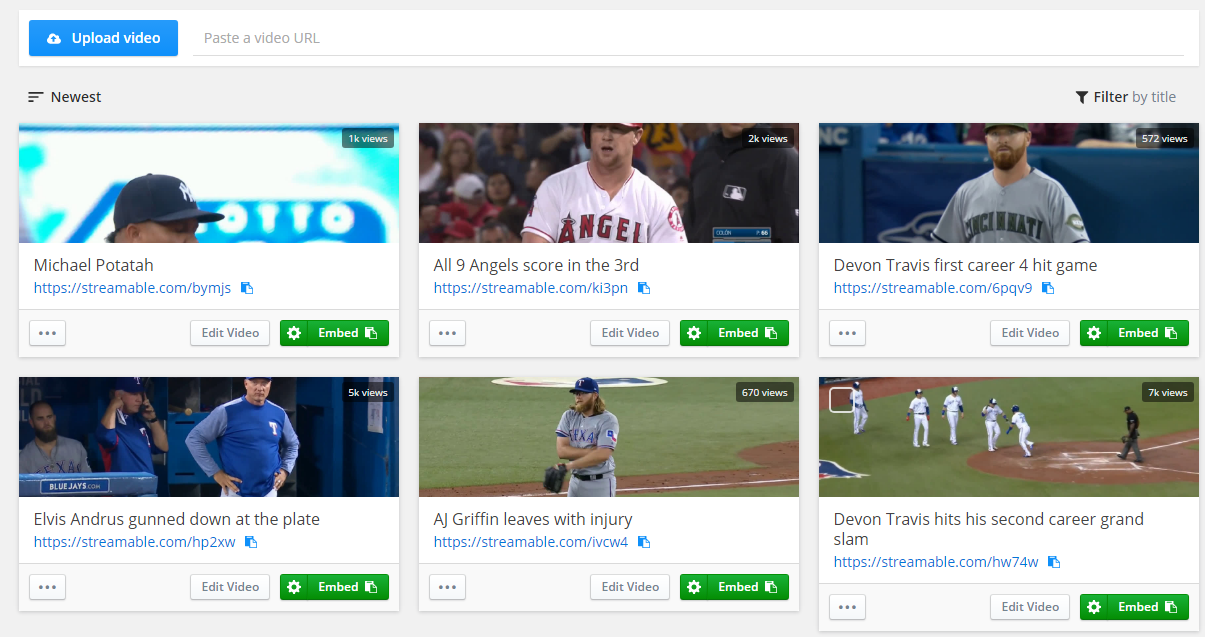1205x637 pixels.
Task: Copy link icon for Michael Potatah
Action: coord(247,288)
